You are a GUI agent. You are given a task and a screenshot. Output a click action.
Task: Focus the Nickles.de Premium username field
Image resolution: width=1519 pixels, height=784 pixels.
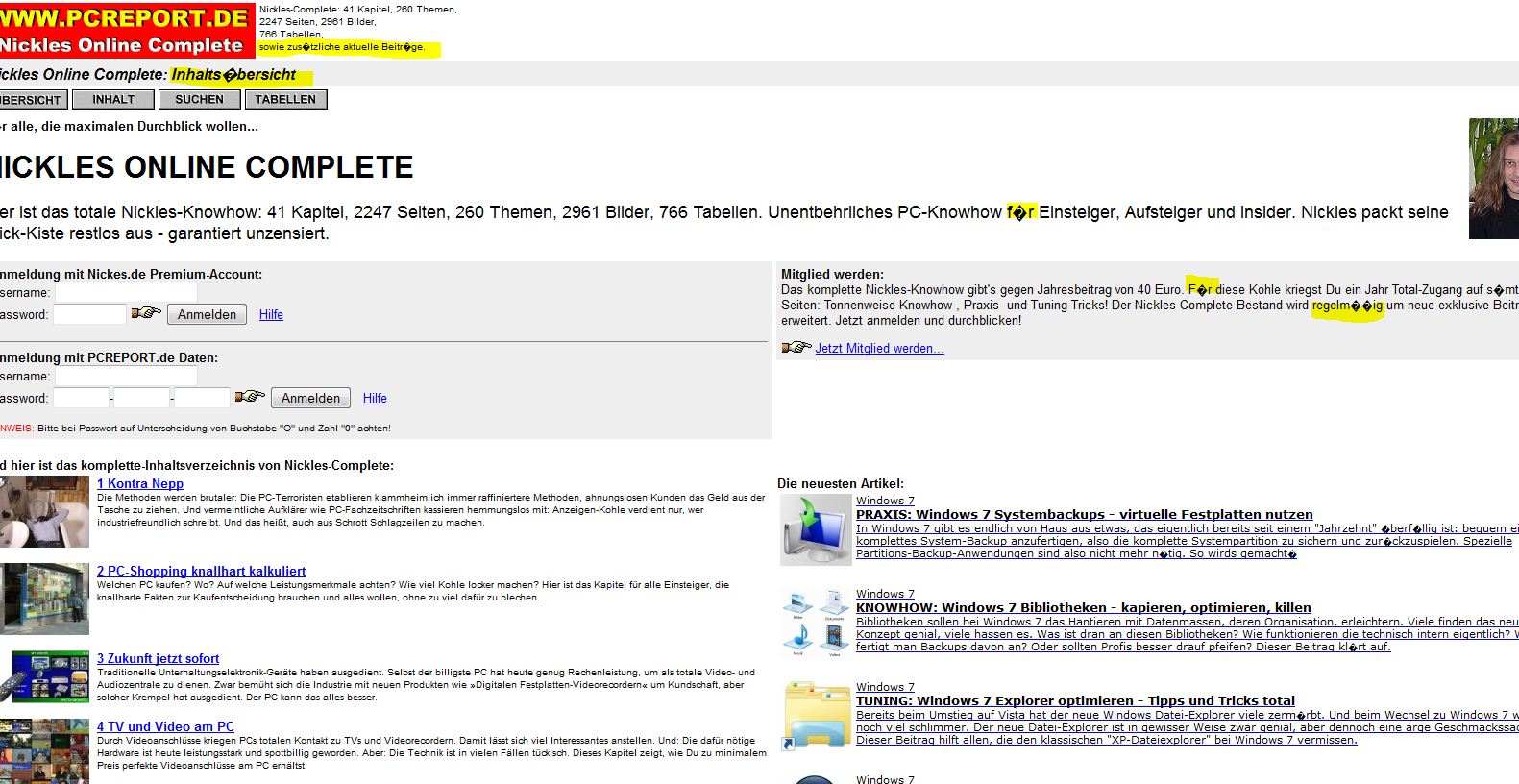(x=126, y=292)
